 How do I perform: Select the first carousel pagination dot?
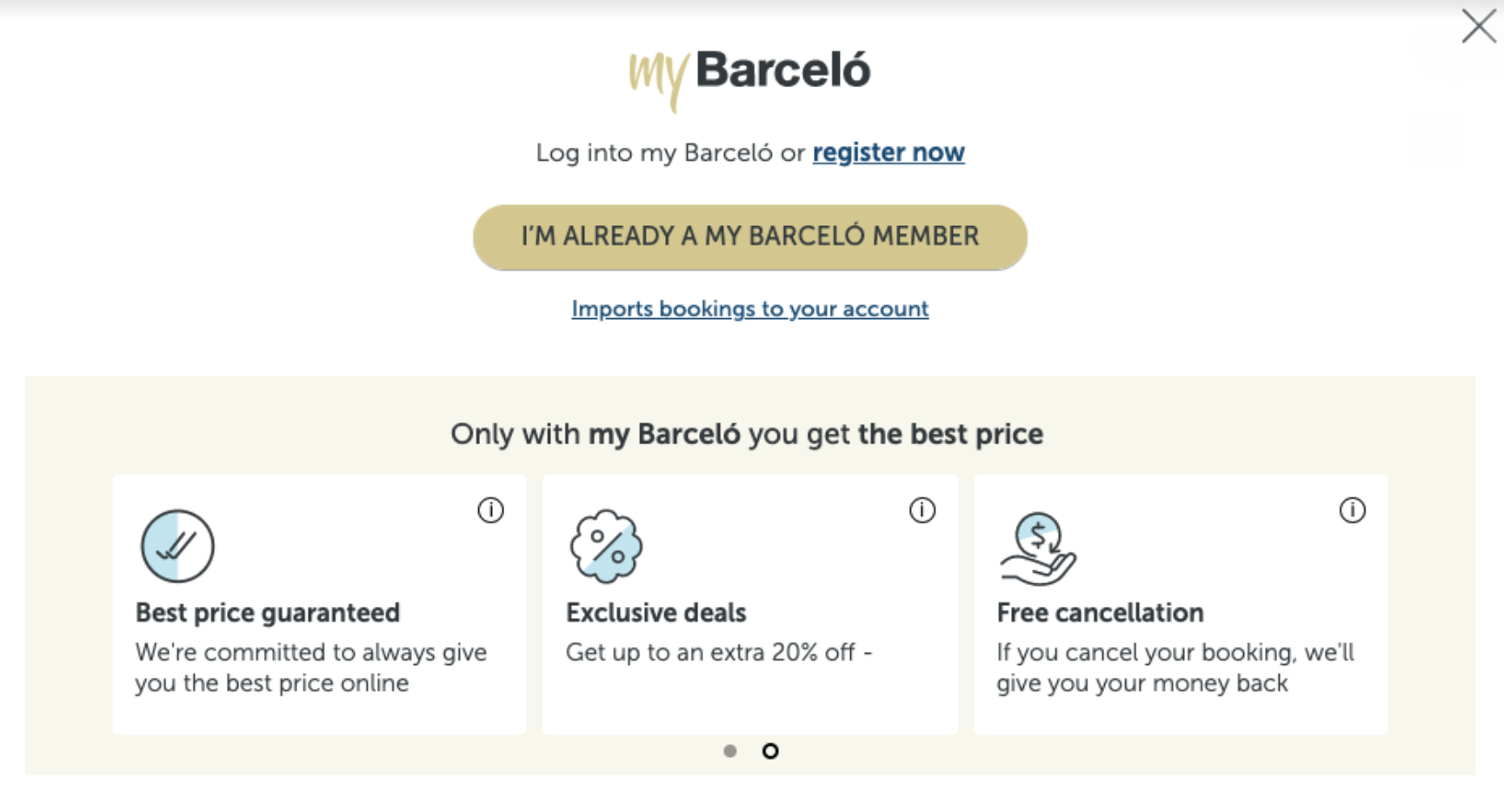(x=730, y=751)
